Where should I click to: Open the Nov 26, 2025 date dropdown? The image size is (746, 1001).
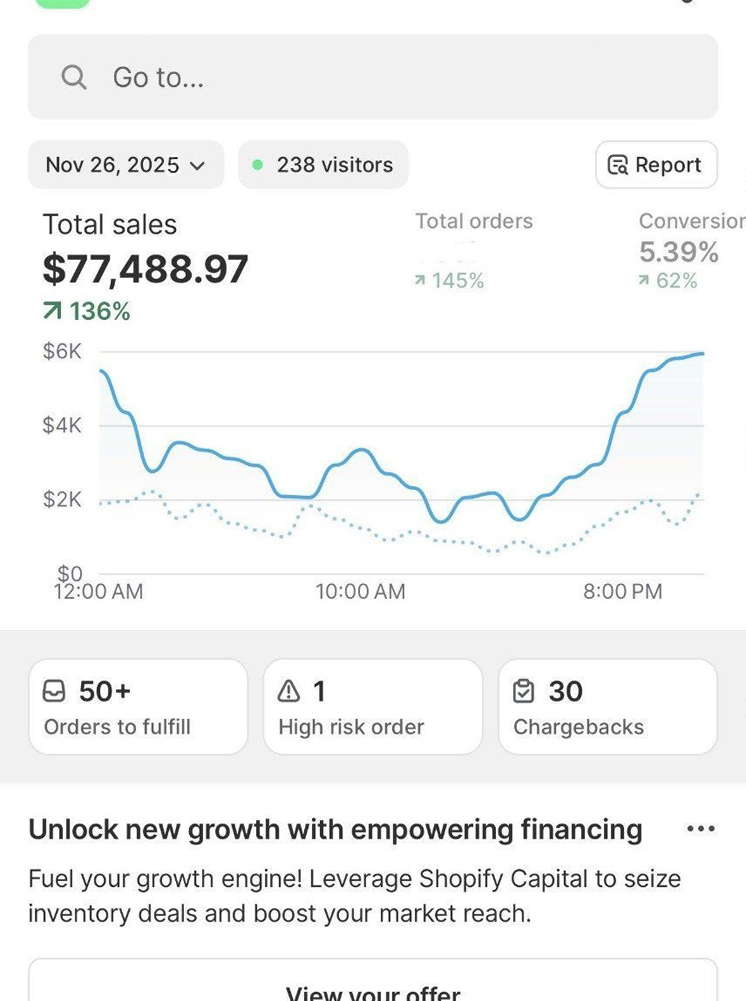(x=125, y=165)
